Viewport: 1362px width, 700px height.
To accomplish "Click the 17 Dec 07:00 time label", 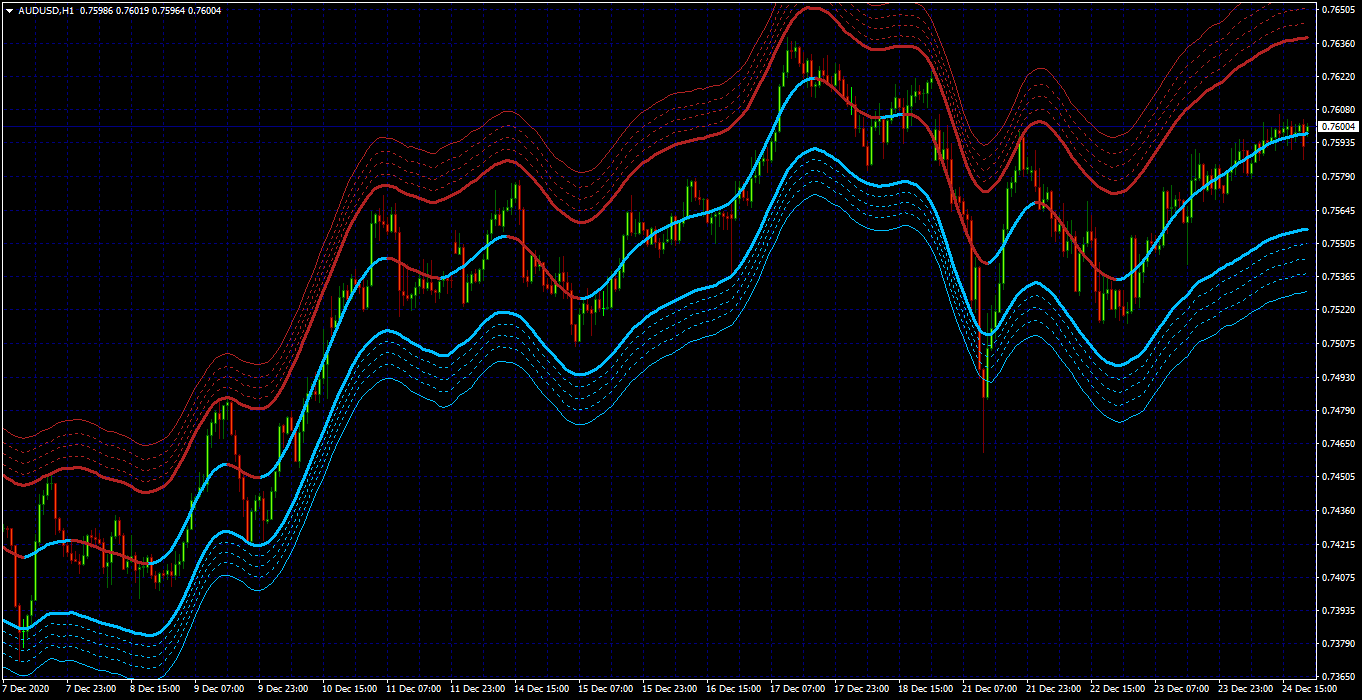I will (x=798, y=689).
